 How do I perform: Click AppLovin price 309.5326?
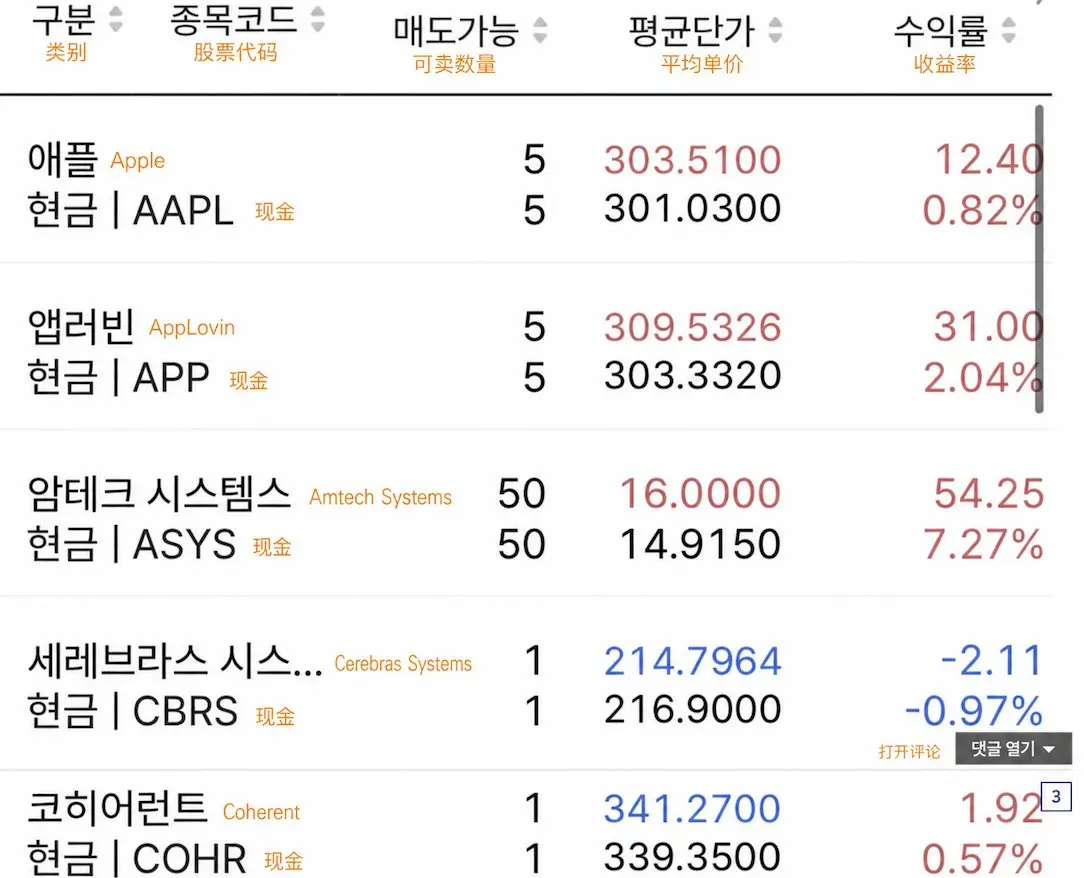tap(693, 327)
